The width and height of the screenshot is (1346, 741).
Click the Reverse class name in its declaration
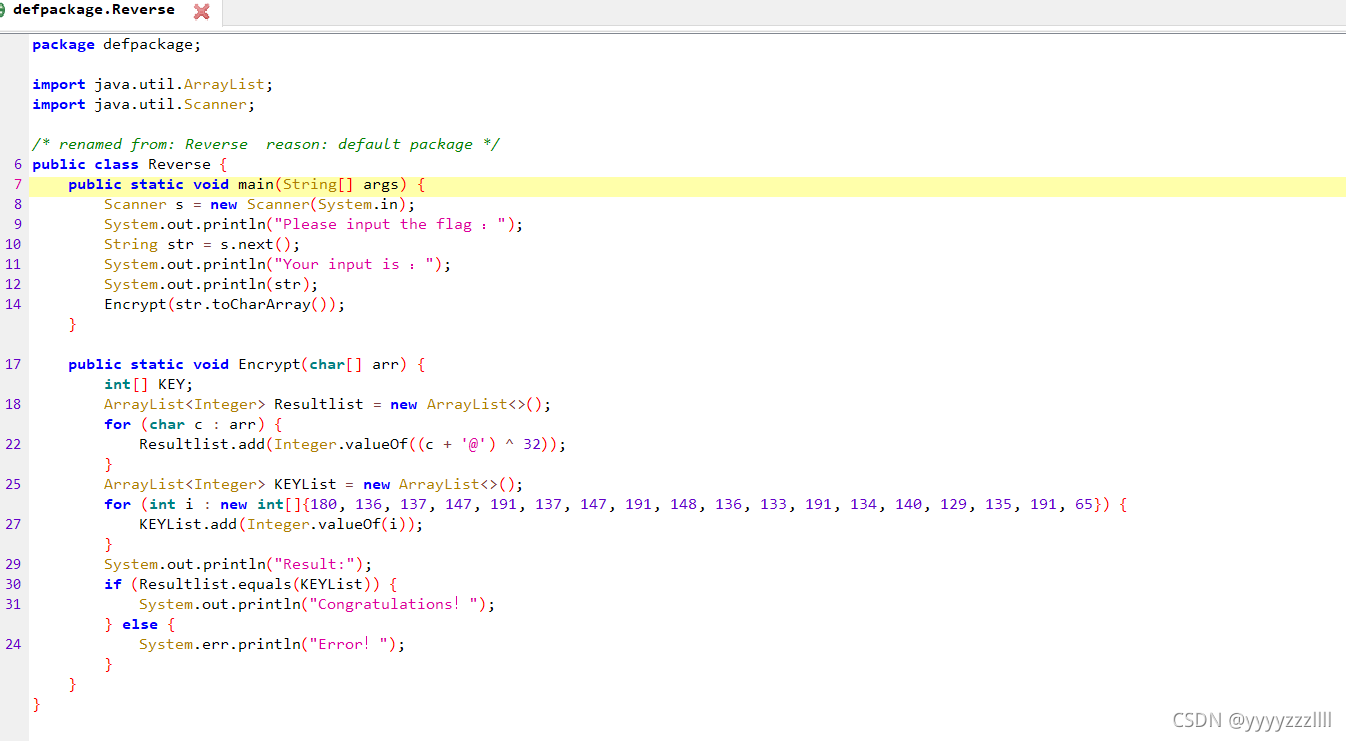pyautogui.click(x=179, y=164)
